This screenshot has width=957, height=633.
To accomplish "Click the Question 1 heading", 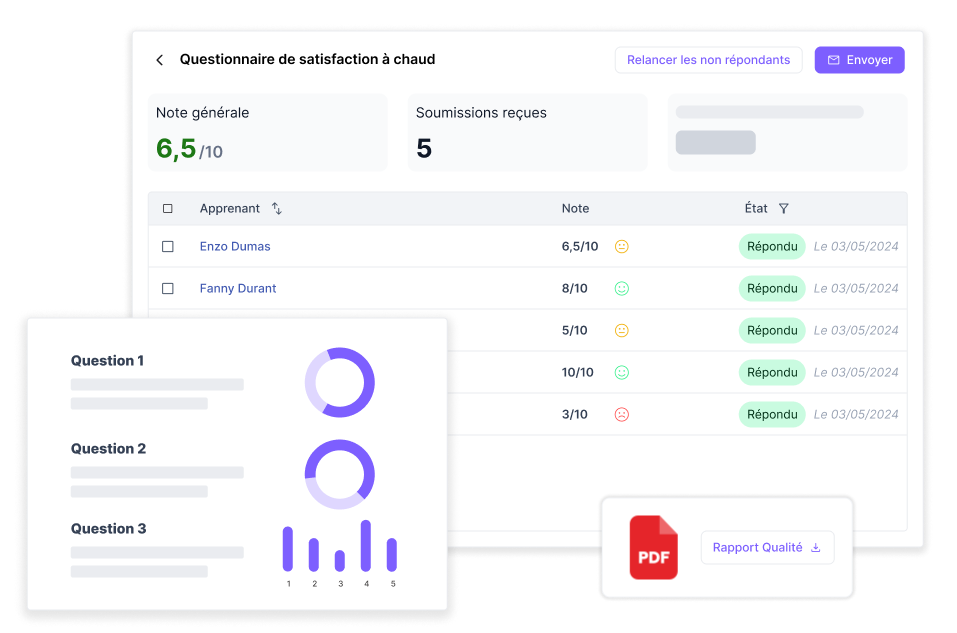I will click(107, 361).
